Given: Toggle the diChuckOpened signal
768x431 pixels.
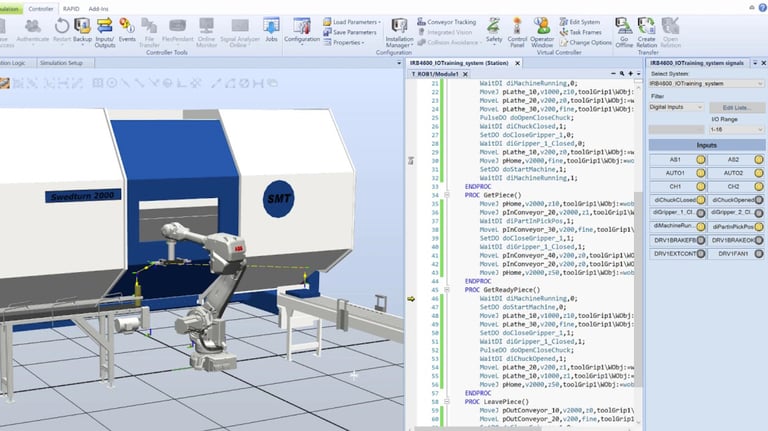Looking at the screenshot, I should coord(736,200).
